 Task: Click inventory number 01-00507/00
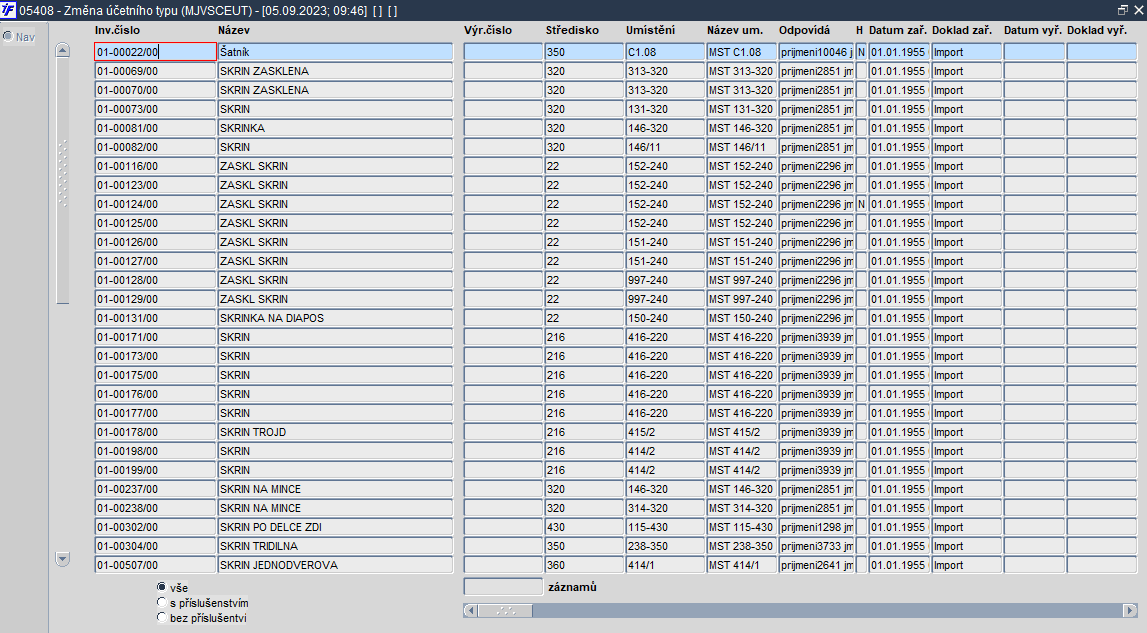[x=156, y=565]
